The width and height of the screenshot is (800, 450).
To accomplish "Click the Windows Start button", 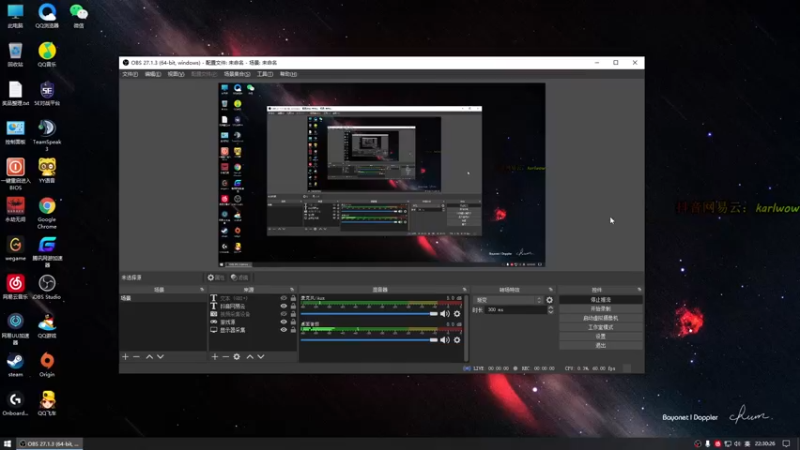I will tap(7, 444).
